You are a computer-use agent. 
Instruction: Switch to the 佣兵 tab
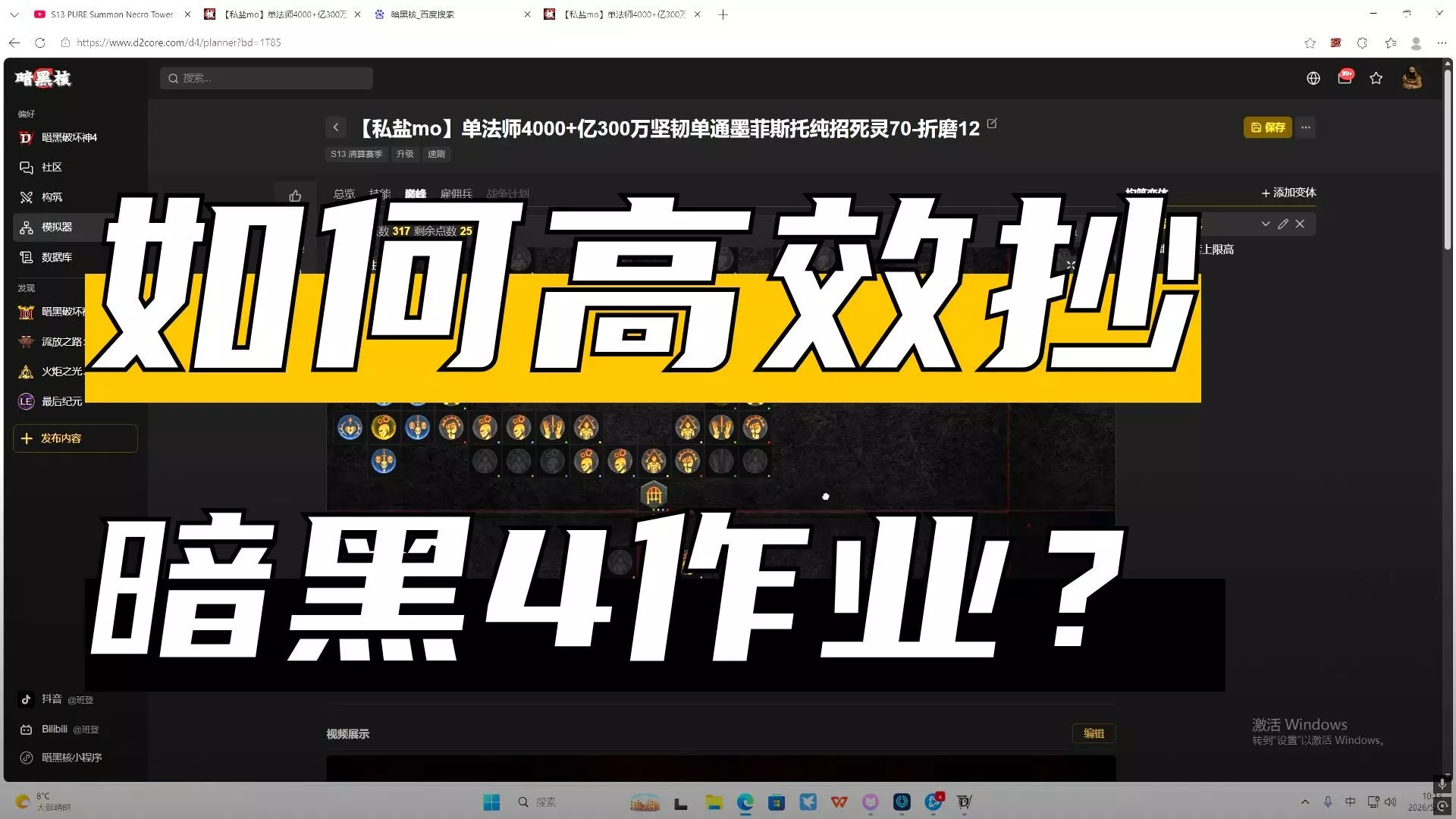[456, 193]
